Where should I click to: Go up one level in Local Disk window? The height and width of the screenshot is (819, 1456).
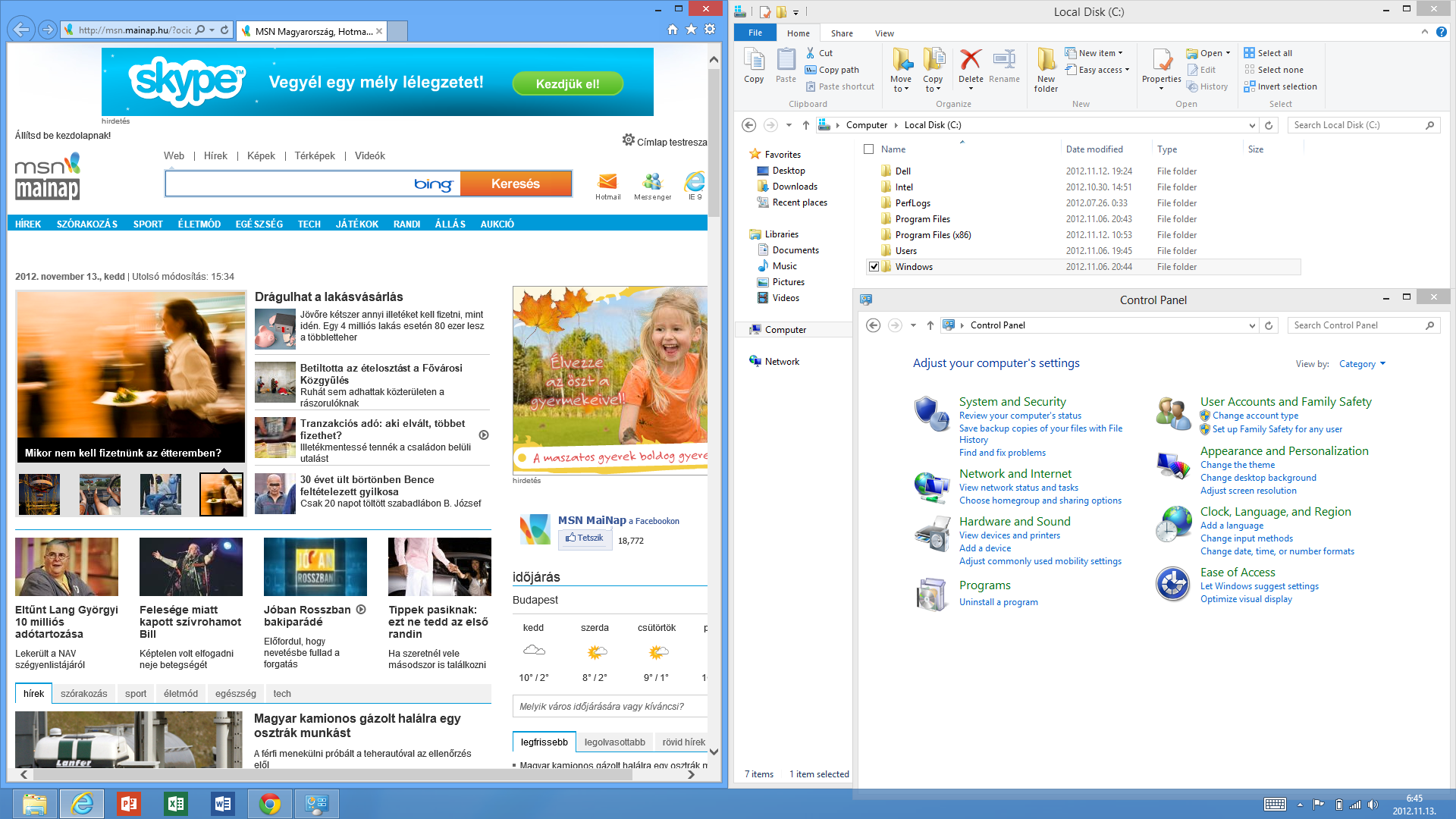806,125
